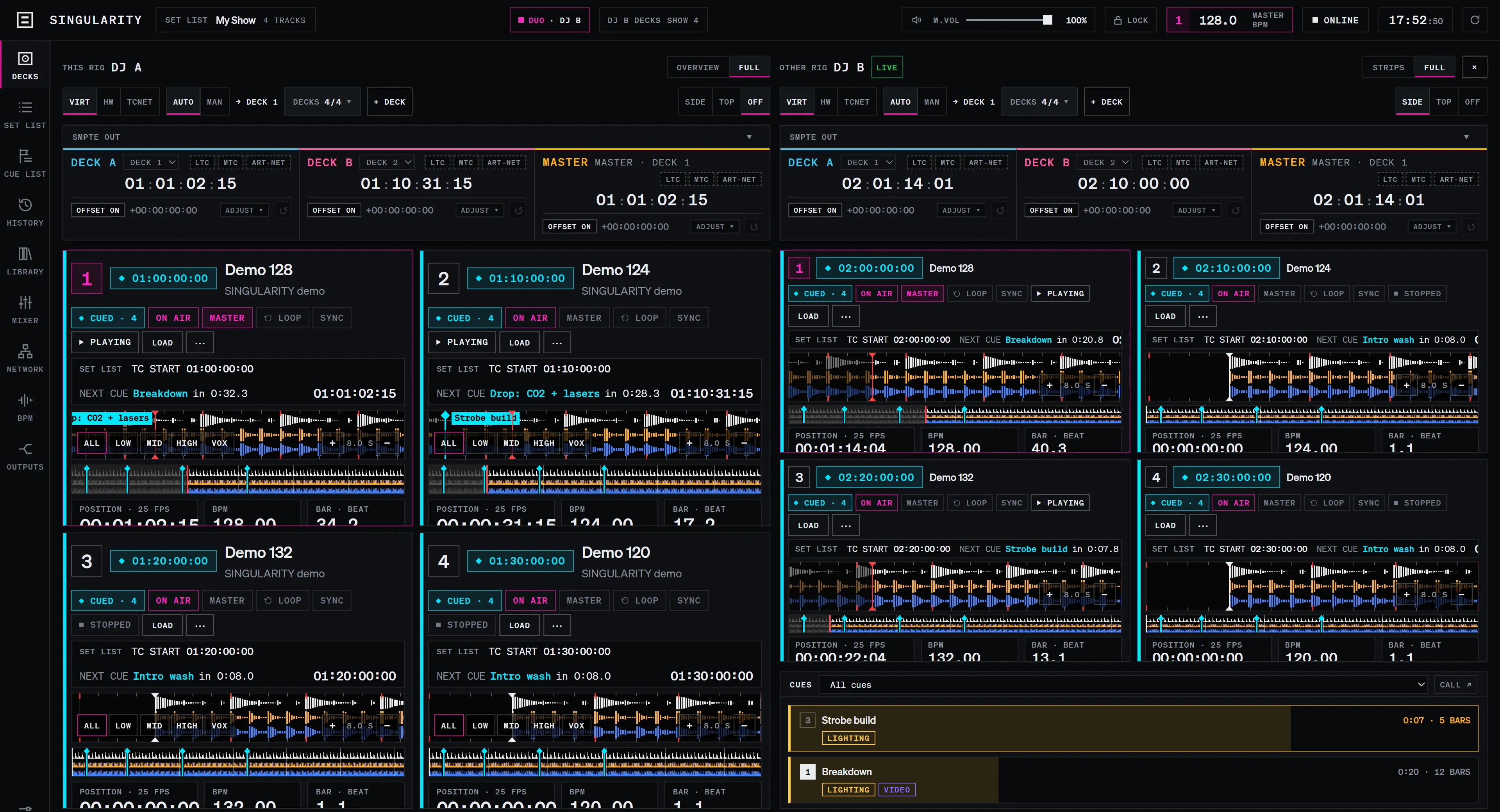Toggle On Air on DJ A deck 4

[x=530, y=600]
